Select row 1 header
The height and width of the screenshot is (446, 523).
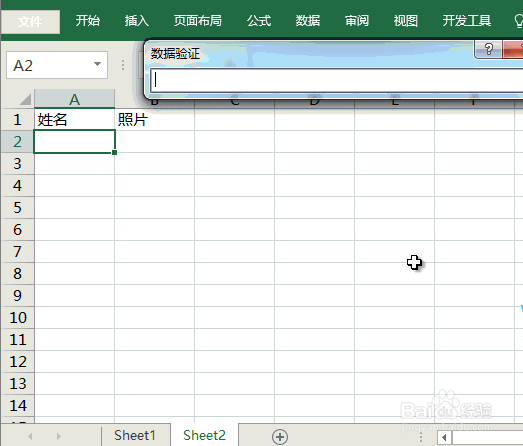[17, 119]
